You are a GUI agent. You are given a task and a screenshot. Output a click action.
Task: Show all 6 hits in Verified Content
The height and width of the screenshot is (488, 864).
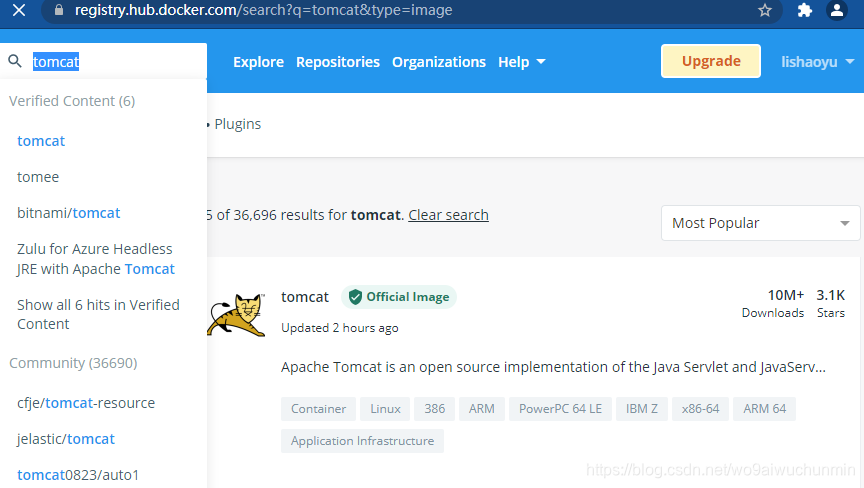(x=99, y=314)
